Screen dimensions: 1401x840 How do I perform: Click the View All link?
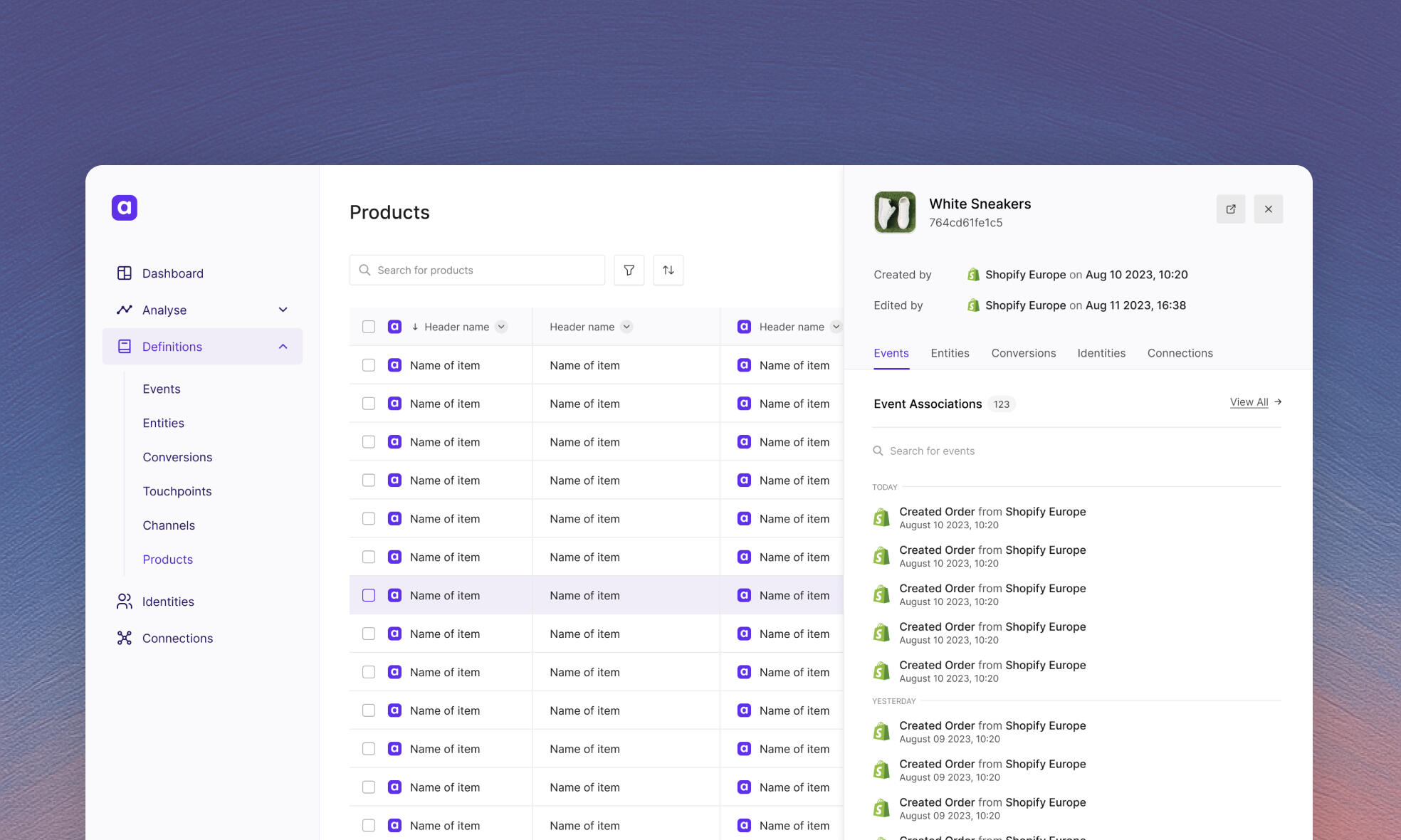pyautogui.click(x=1249, y=402)
